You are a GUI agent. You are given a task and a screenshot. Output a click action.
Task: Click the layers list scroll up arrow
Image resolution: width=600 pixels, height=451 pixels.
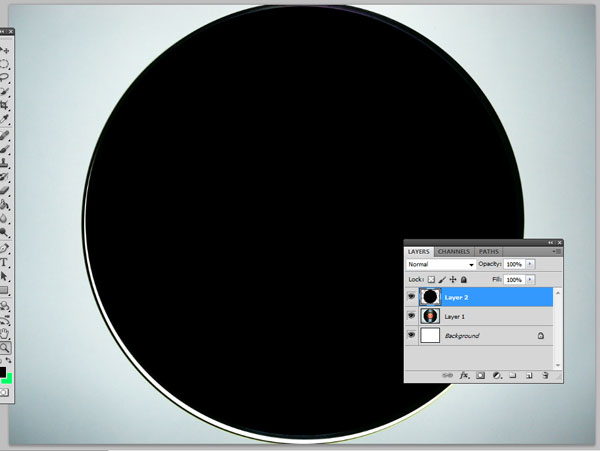558,293
